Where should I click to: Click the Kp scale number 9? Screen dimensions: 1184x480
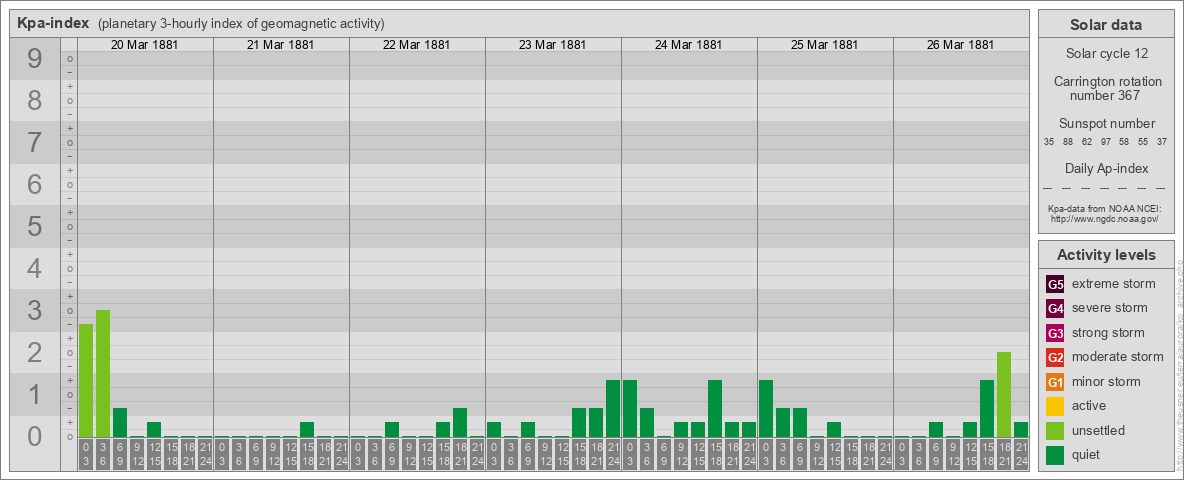tap(35, 59)
